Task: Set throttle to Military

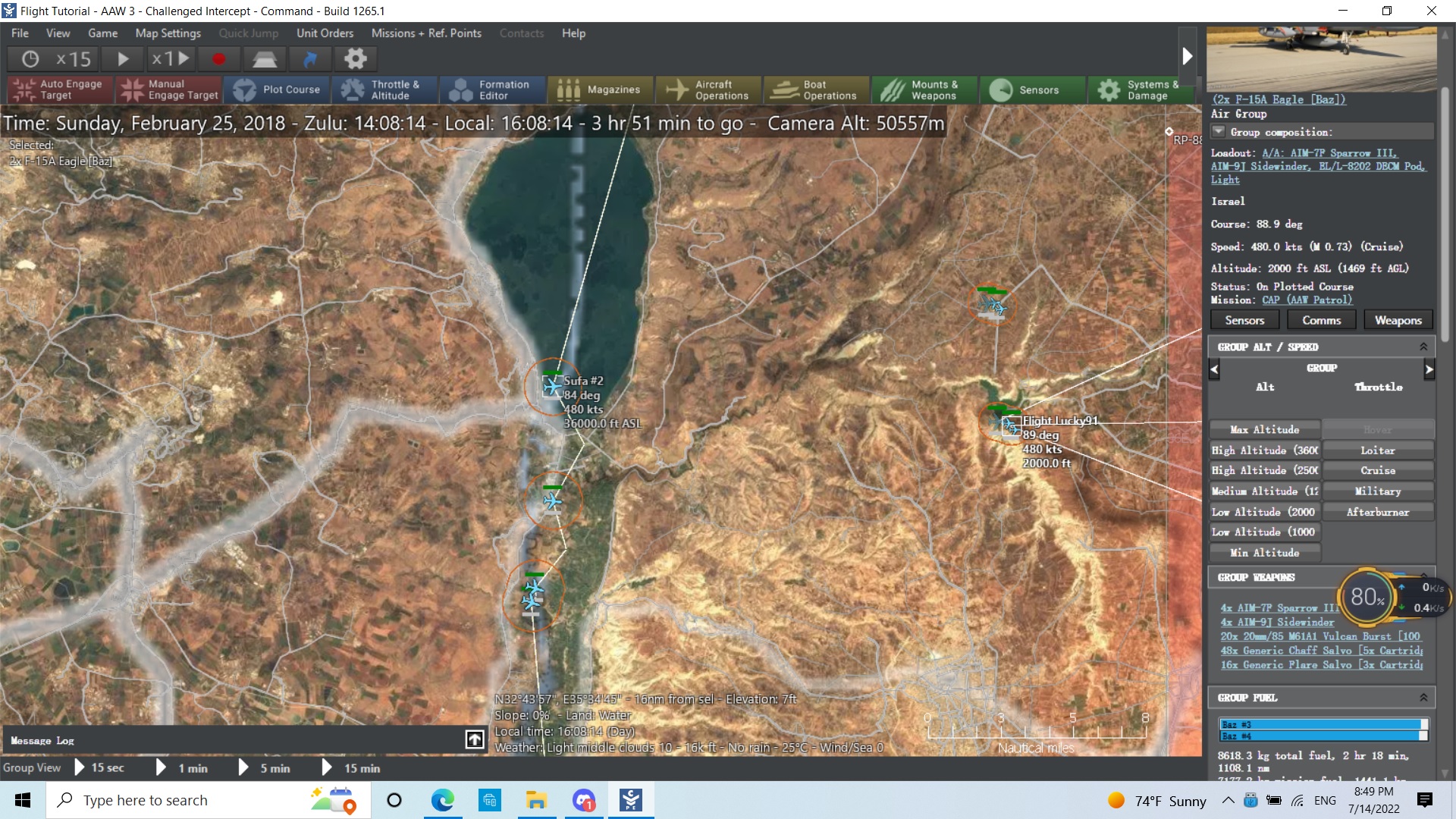Action: coord(1378,491)
